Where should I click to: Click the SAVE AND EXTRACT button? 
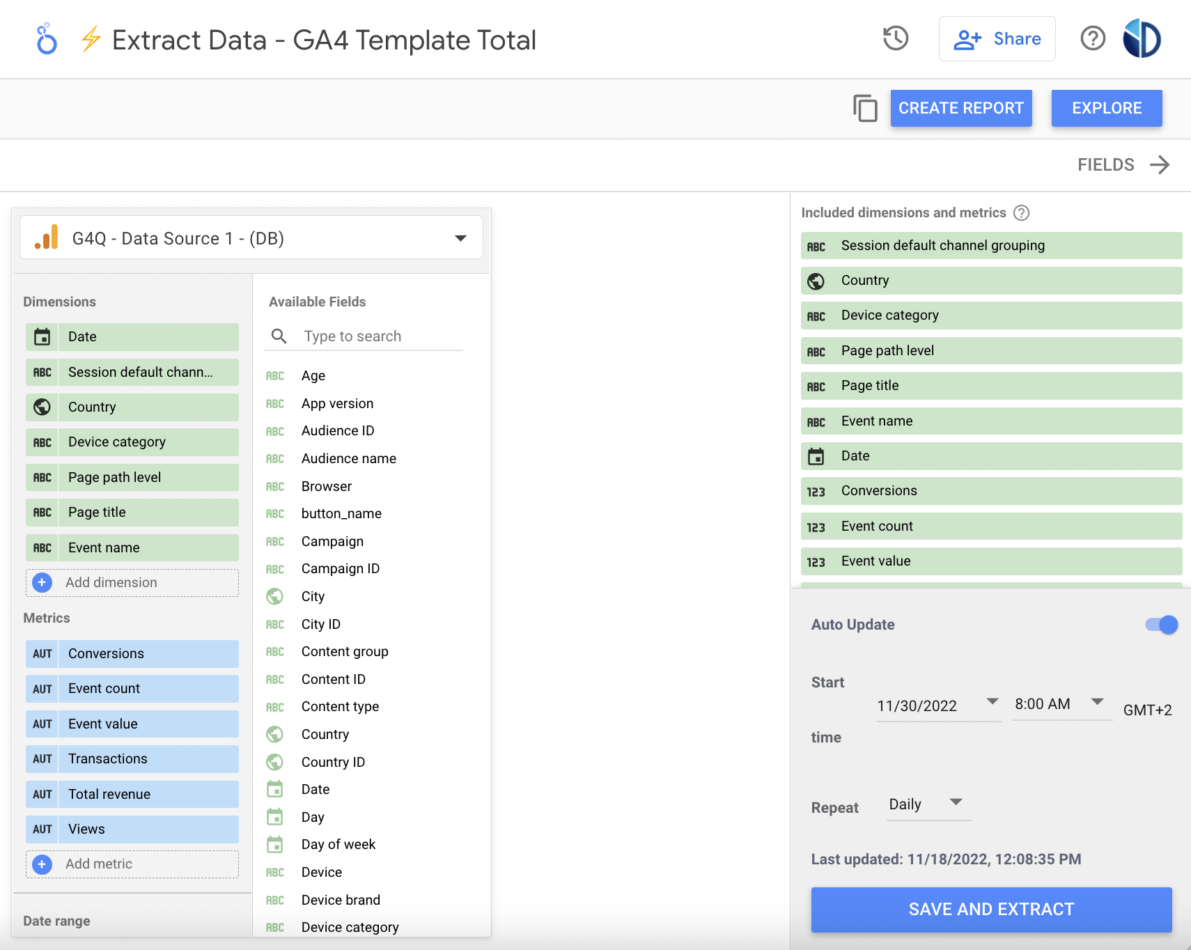991,909
